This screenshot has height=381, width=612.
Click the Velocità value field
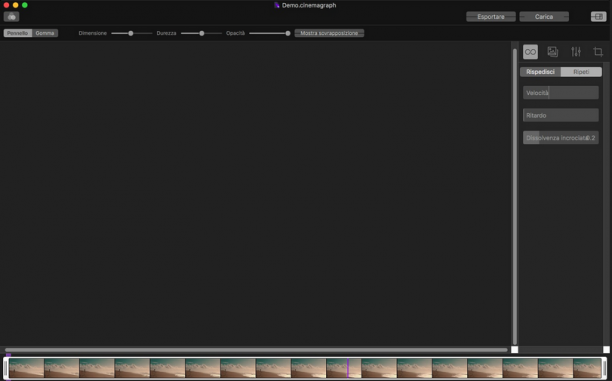(560, 93)
